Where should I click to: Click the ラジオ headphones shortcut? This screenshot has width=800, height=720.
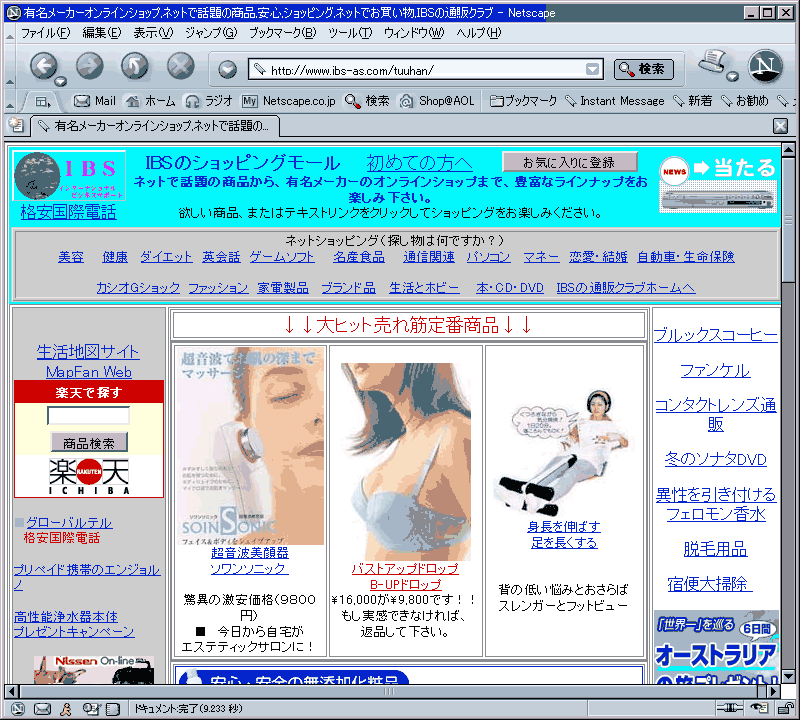tap(209, 101)
